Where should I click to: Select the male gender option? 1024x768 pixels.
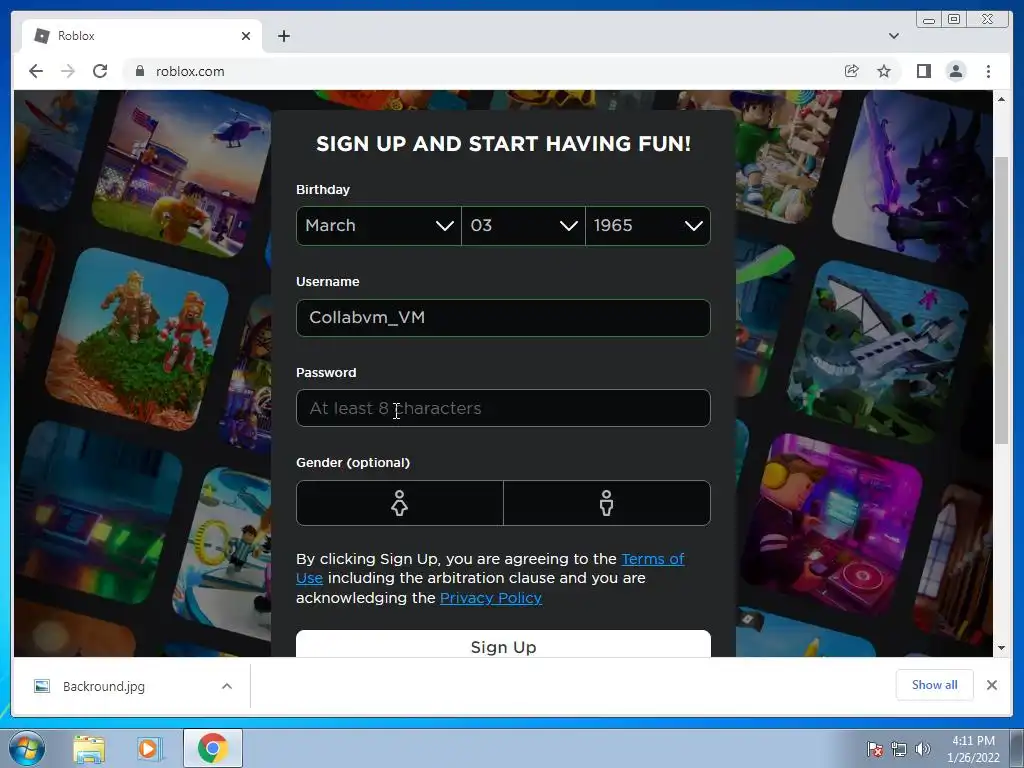[x=607, y=503]
